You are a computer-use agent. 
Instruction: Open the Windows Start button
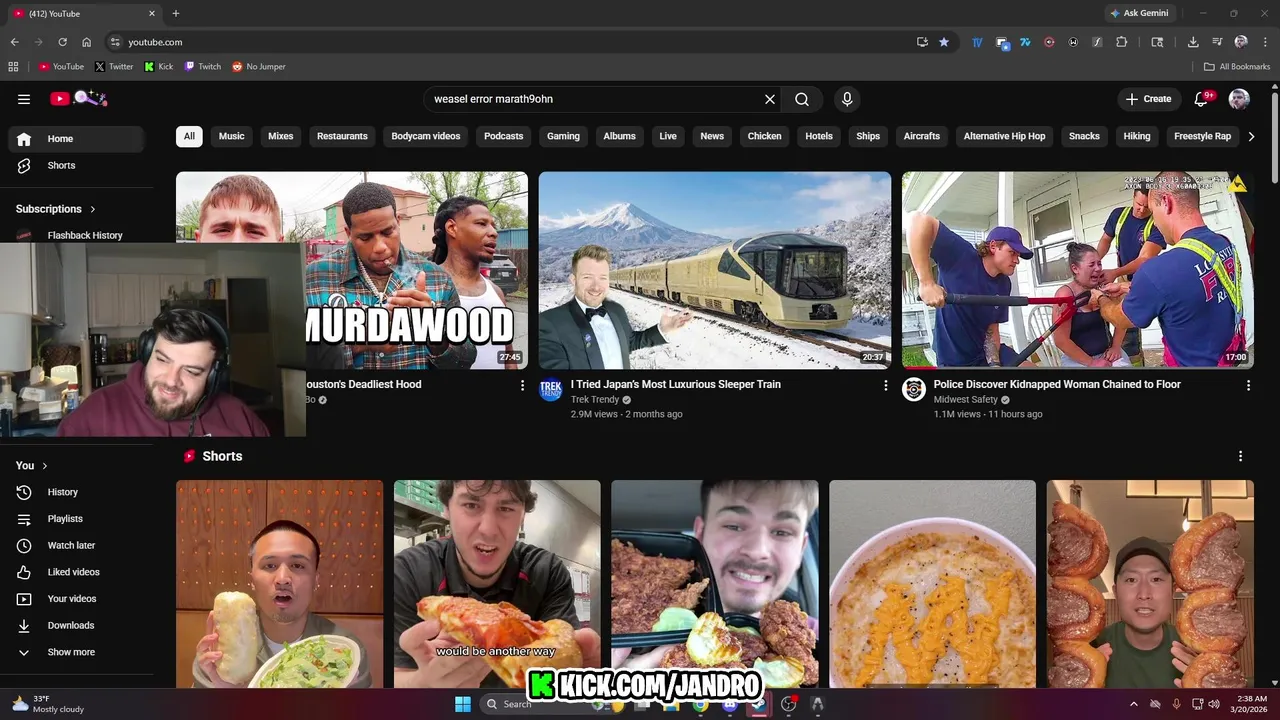coord(463,704)
